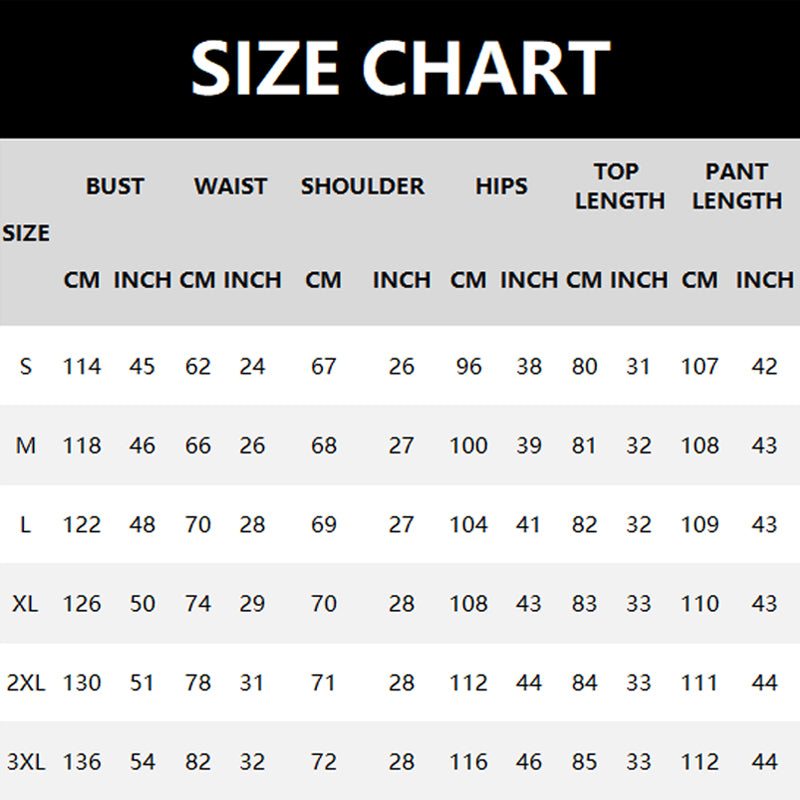Click the SHOULDER column header
This screenshot has height=800, width=800.
coord(362,186)
